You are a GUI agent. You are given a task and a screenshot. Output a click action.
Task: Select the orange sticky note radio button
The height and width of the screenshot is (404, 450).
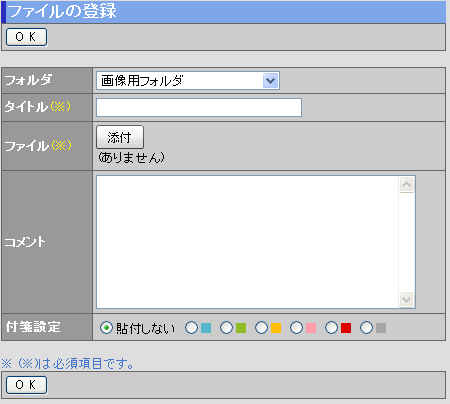[x=261, y=328]
